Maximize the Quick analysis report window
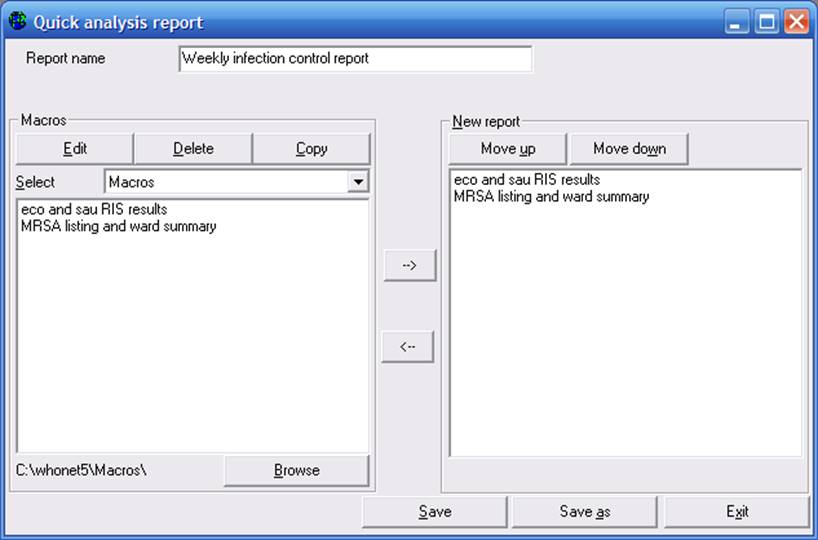The image size is (818, 540). 766,22
